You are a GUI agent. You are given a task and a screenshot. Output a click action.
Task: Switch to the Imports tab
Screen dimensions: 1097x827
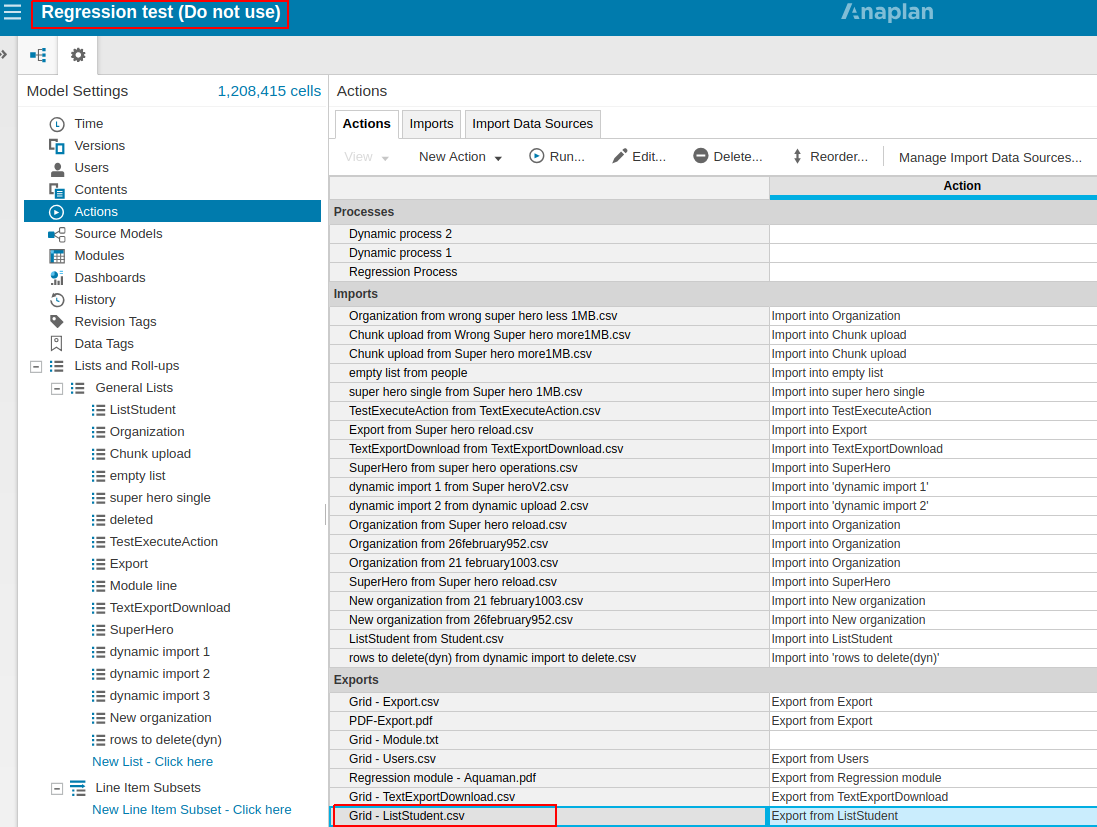[x=430, y=123]
